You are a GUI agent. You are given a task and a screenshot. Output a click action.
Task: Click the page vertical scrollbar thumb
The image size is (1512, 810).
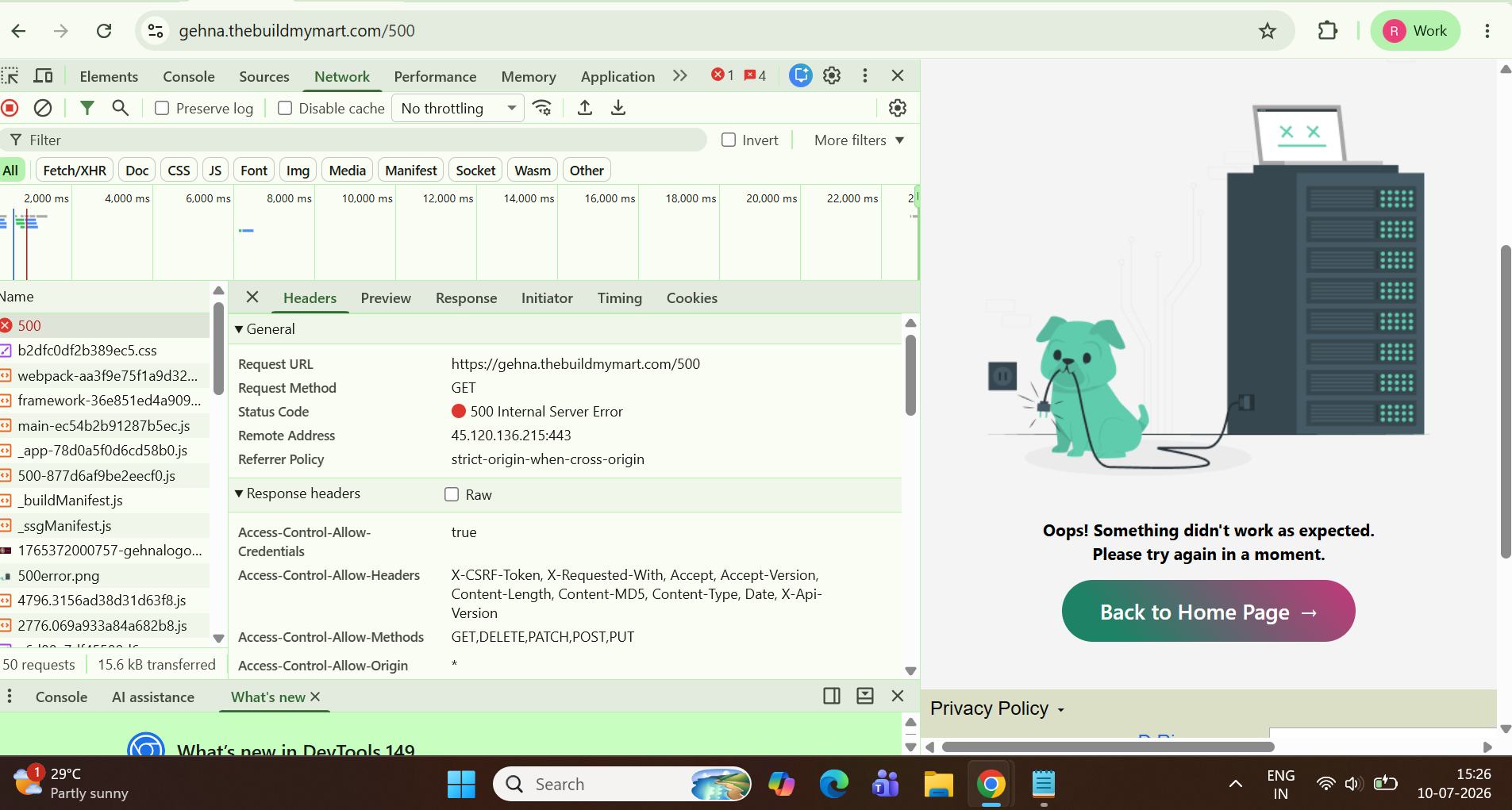pos(1505,401)
